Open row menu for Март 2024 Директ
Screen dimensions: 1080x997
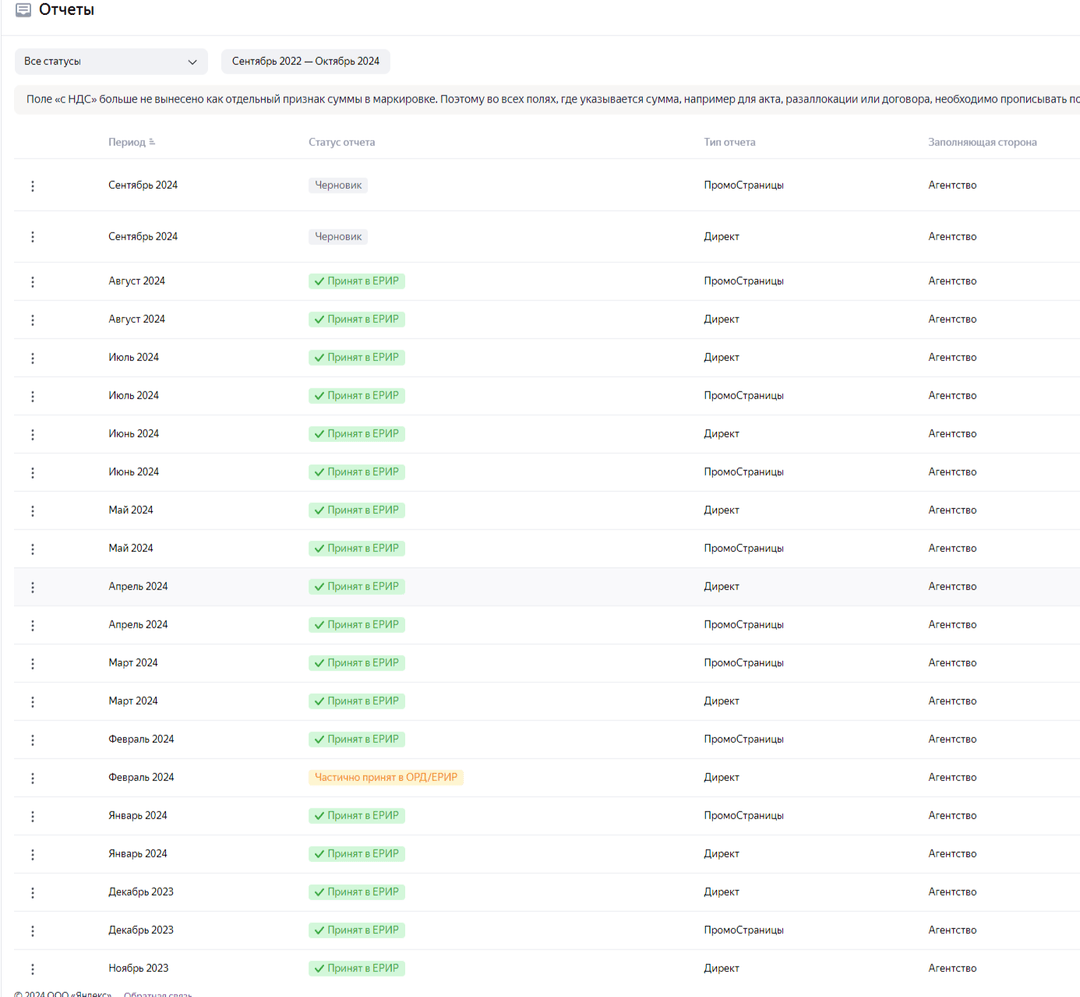click(32, 701)
